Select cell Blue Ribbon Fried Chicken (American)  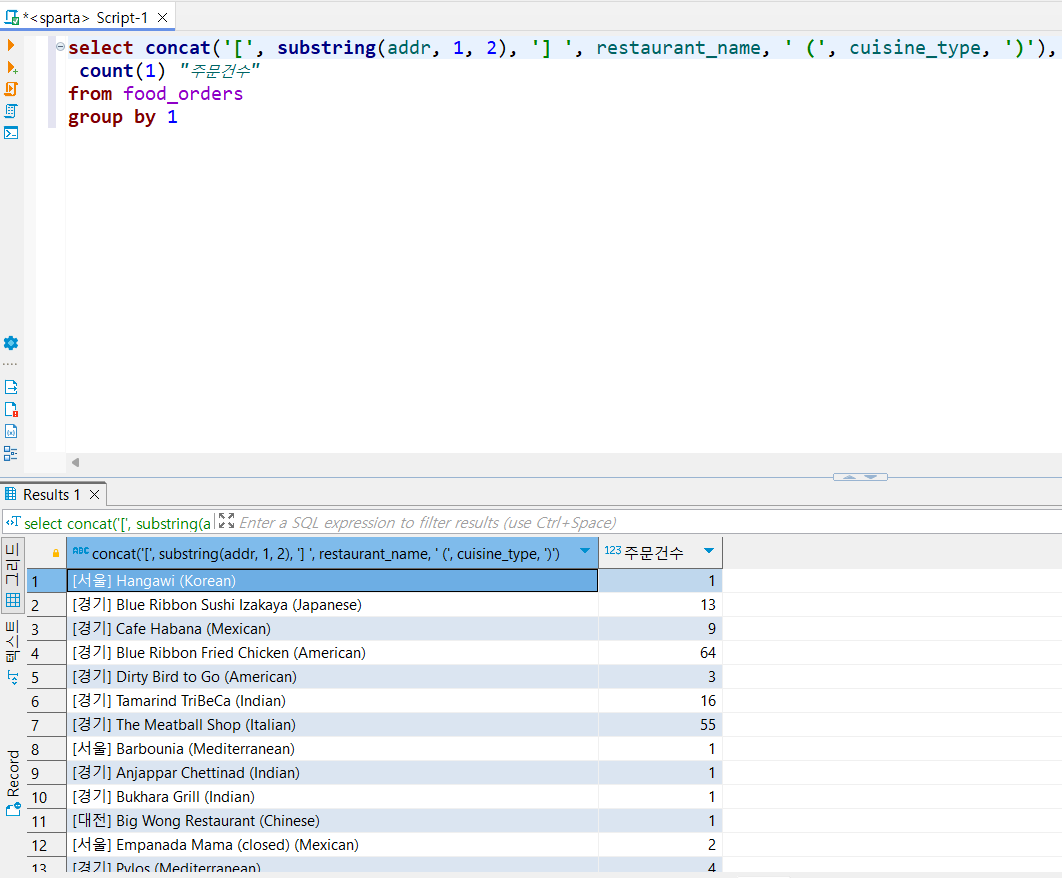pos(332,652)
